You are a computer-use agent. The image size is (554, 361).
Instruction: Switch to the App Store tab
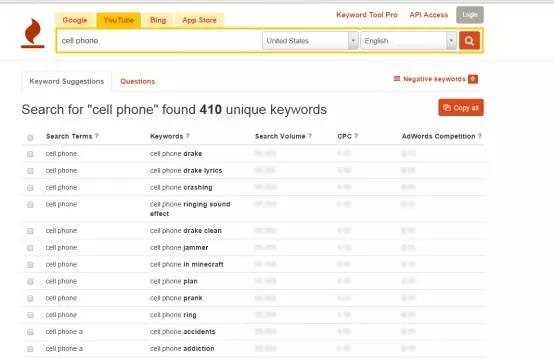click(x=199, y=20)
